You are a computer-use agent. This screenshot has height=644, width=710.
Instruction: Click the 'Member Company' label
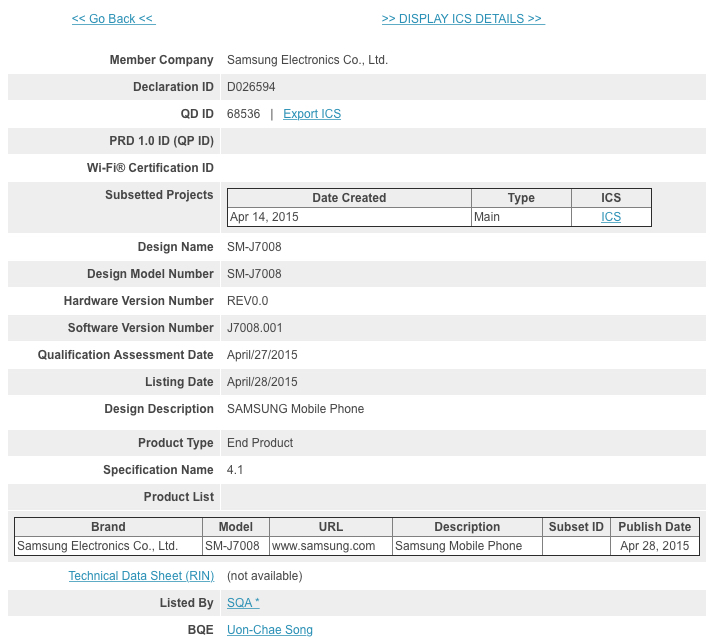coord(162,60)
